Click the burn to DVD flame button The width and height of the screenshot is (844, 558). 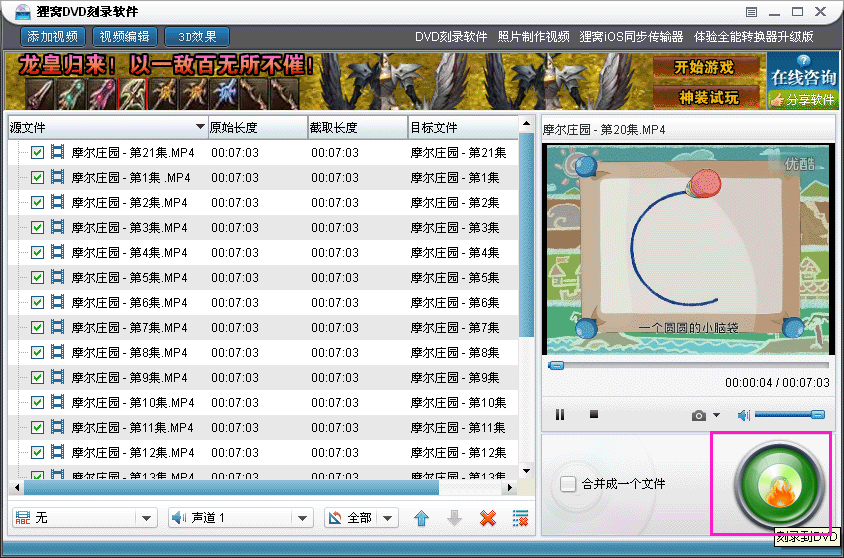[779, 486]
